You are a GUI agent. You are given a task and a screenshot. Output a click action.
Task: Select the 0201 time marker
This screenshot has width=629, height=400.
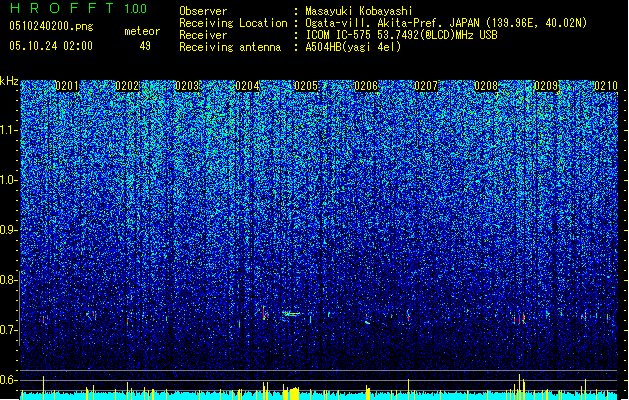click(x=67, y=86)
